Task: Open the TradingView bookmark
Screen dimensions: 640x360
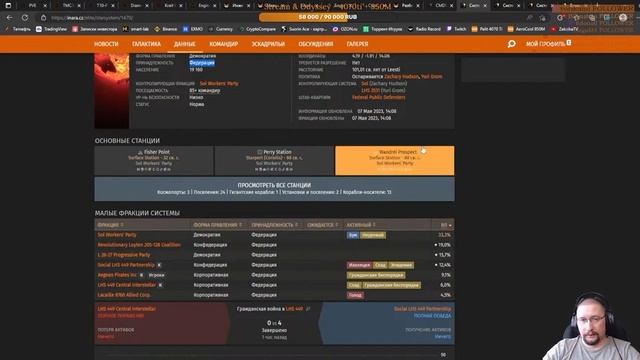Action: [x=51, y=29]
